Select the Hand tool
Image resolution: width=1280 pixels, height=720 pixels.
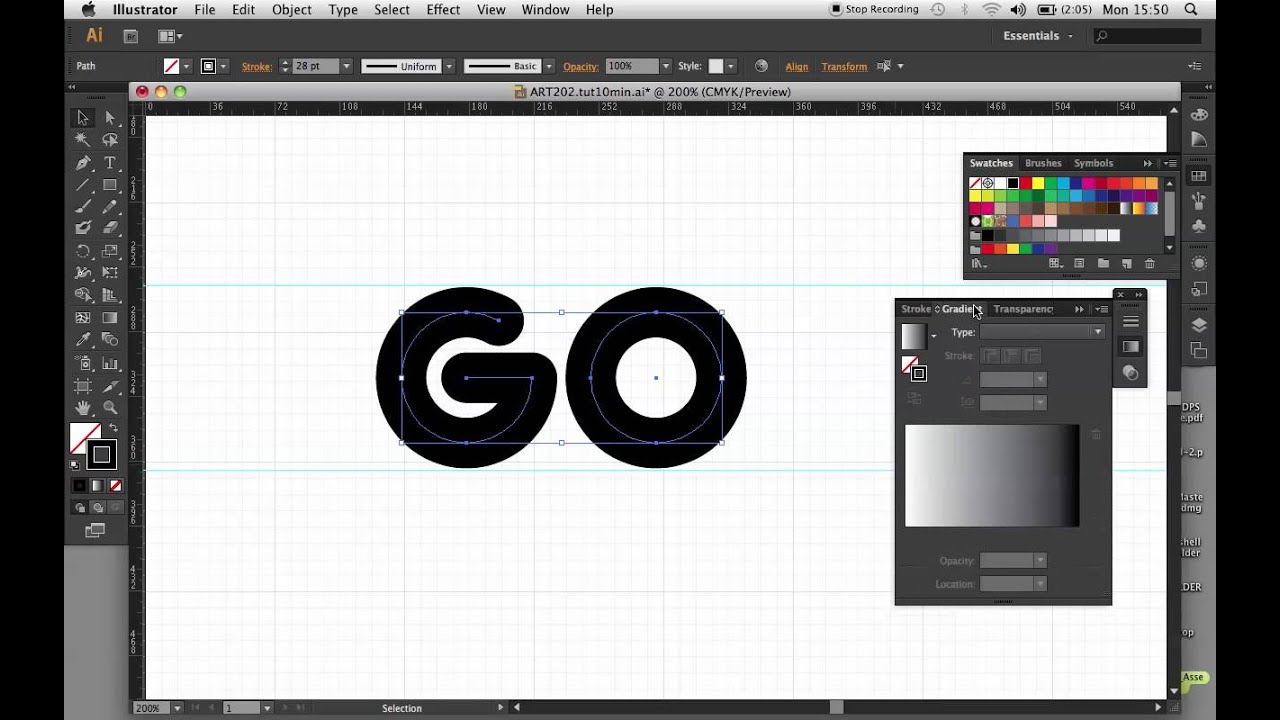(x=83, y=408)
